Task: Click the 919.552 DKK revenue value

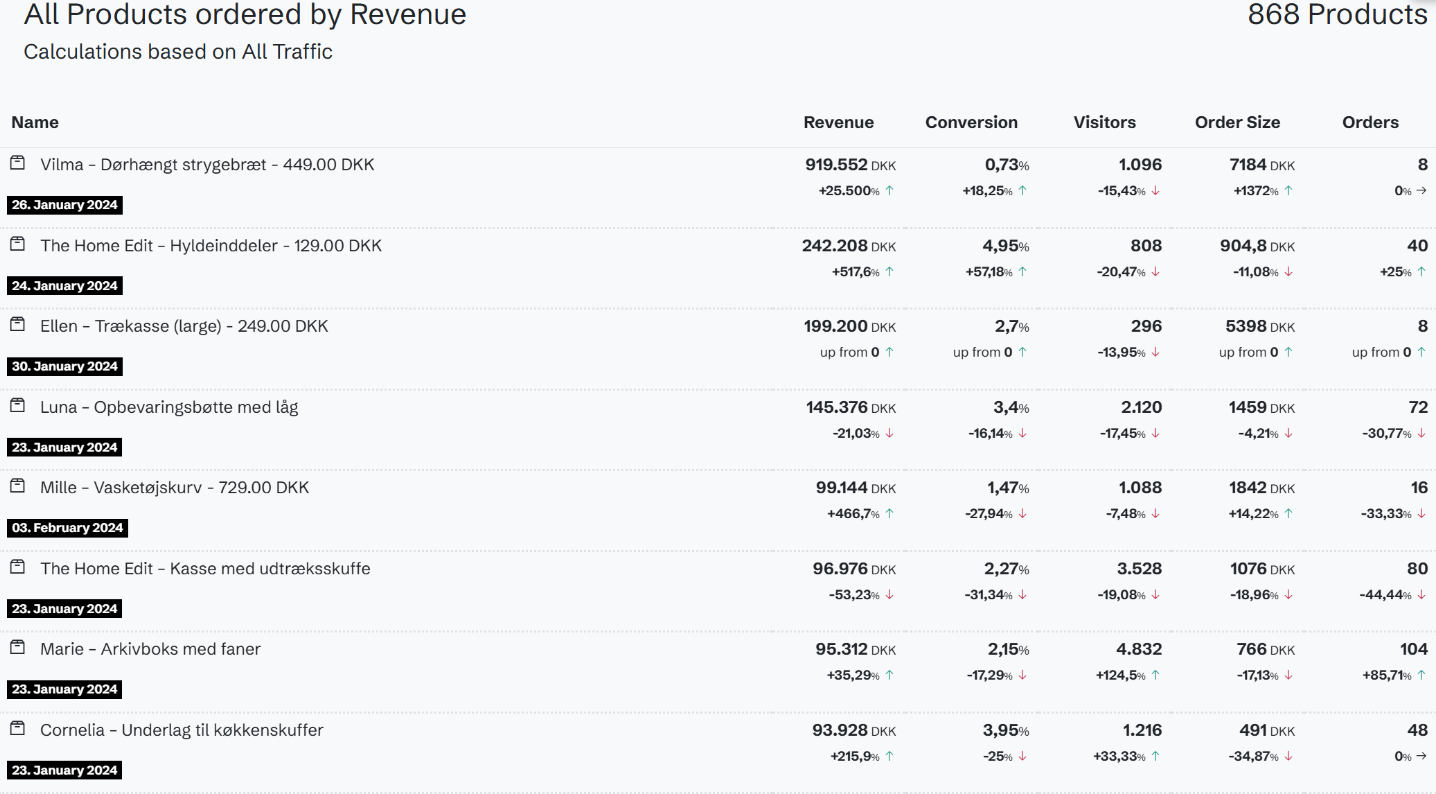Action: pos(850,164)
